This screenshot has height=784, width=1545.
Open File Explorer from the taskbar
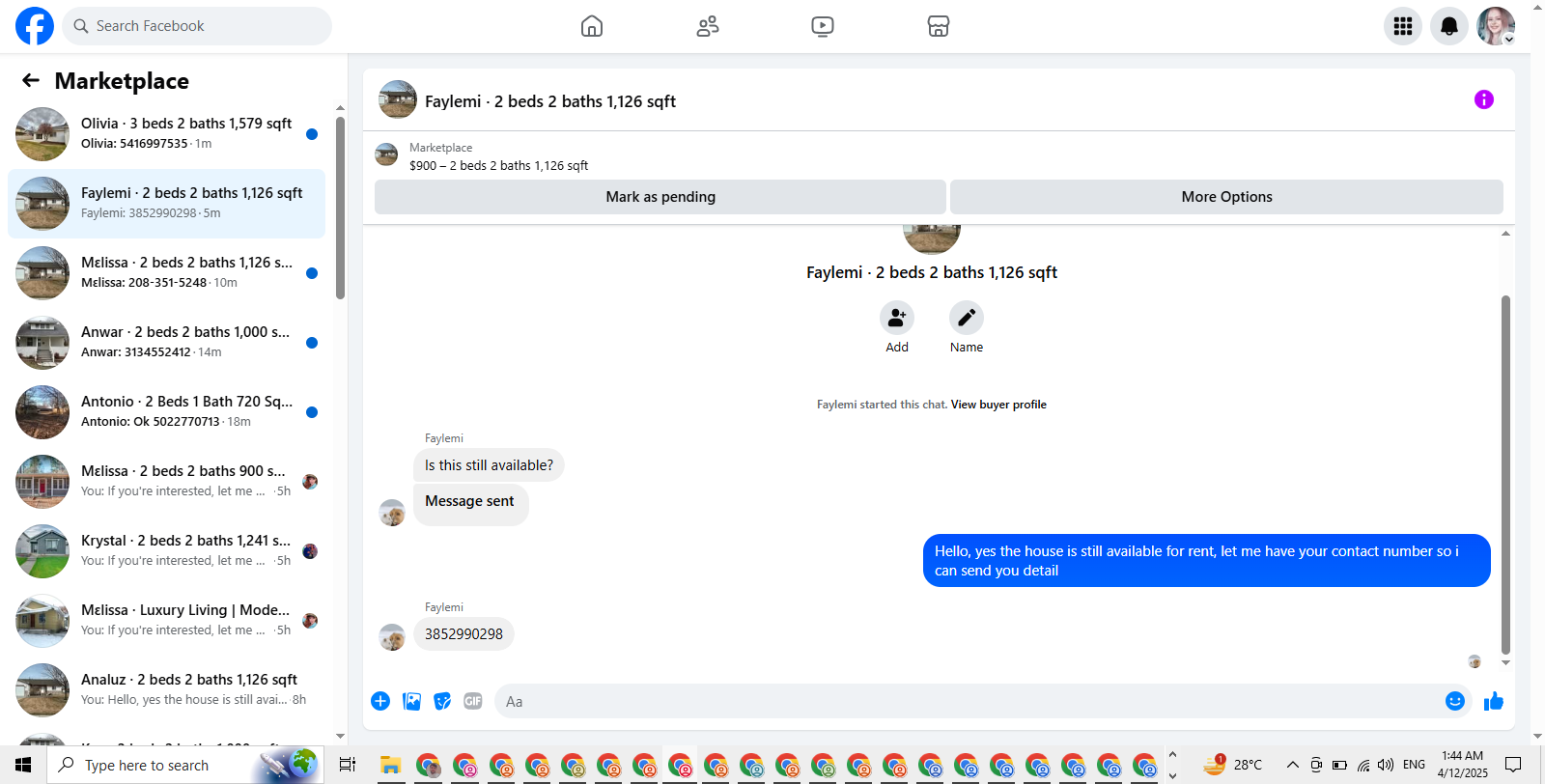click(x=390, y=766)
